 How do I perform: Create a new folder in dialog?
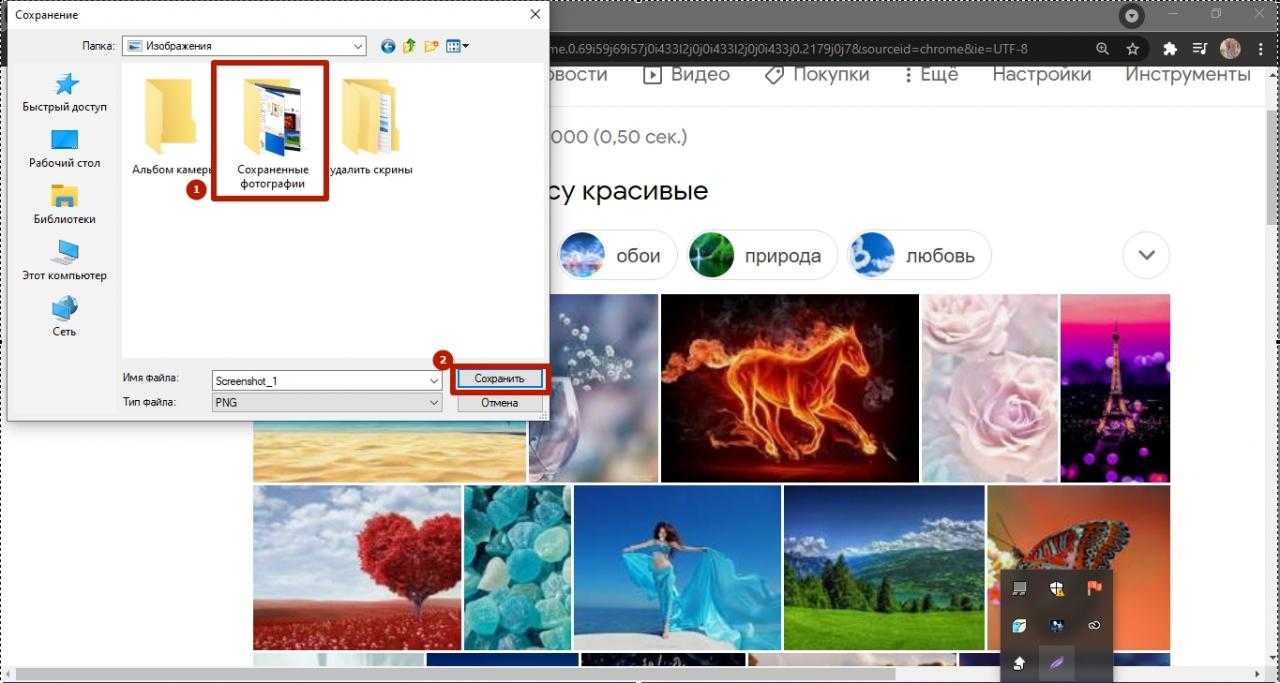click(x=432, y=46)
